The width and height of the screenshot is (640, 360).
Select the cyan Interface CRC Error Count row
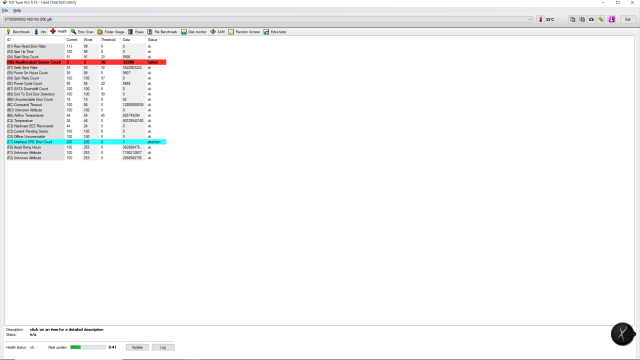click(86, 142)
